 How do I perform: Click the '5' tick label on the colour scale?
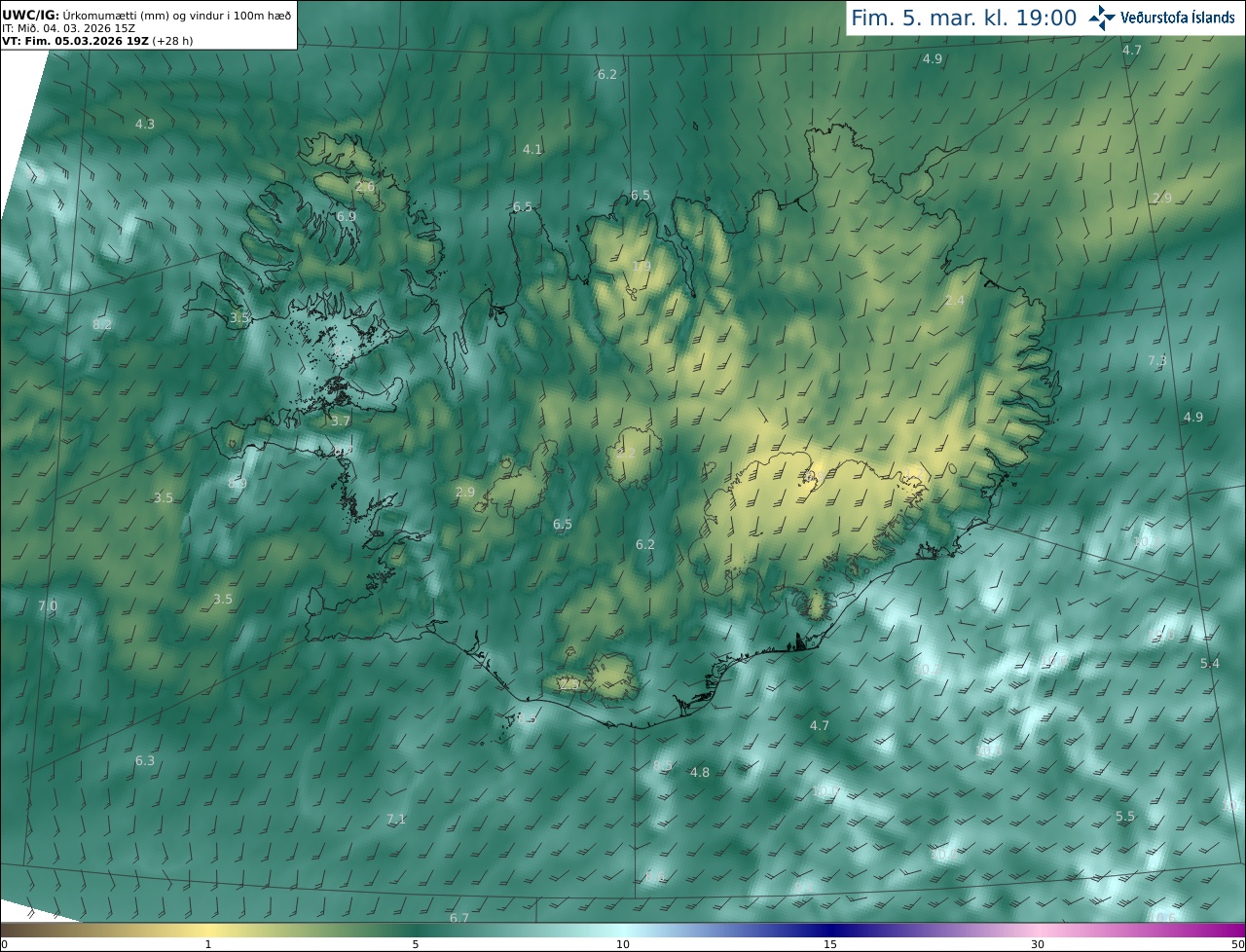pos(416,944)
